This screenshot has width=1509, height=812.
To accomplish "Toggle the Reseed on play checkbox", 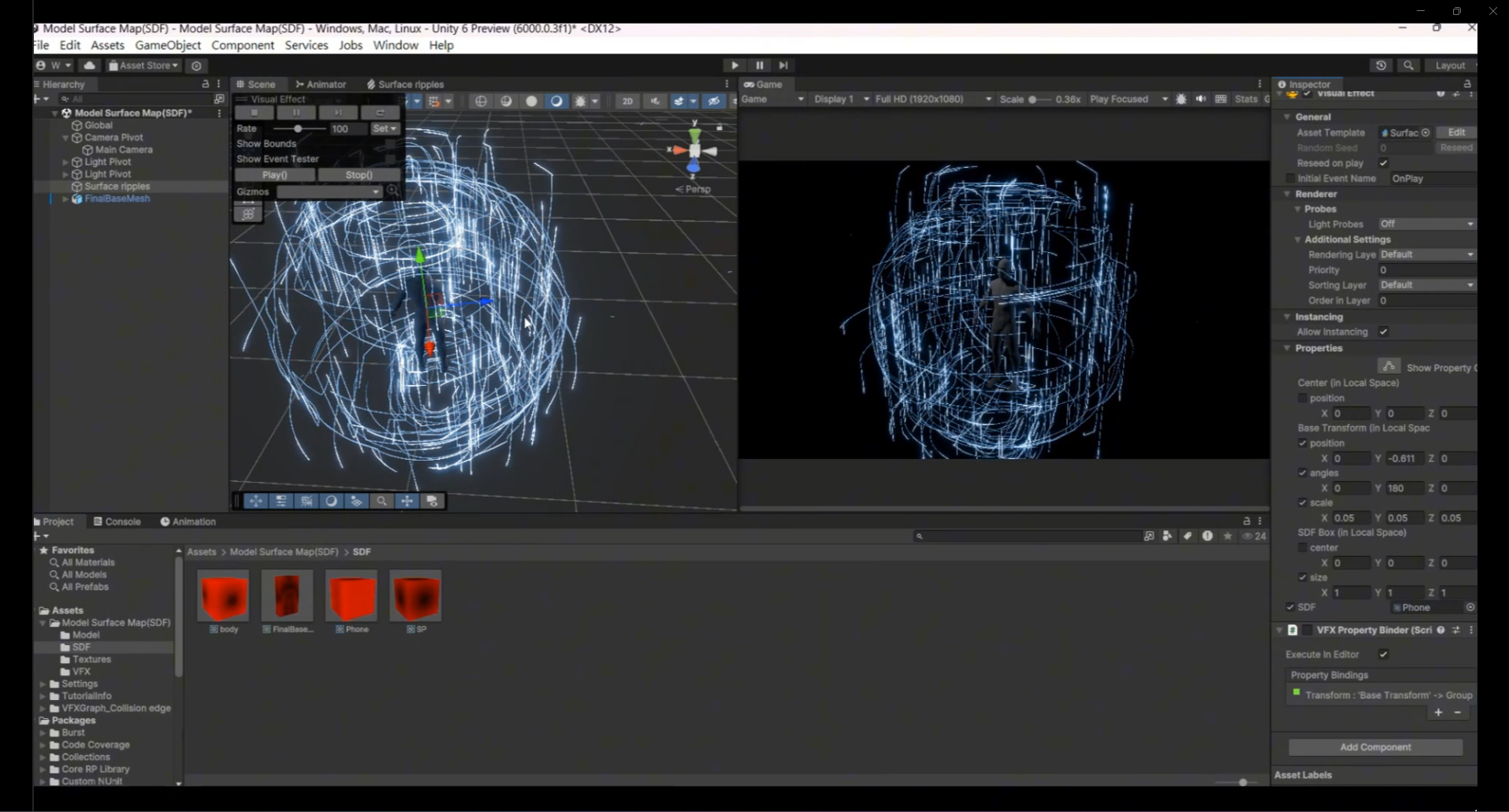I will pyautogui.click(x=1383, y=163).
